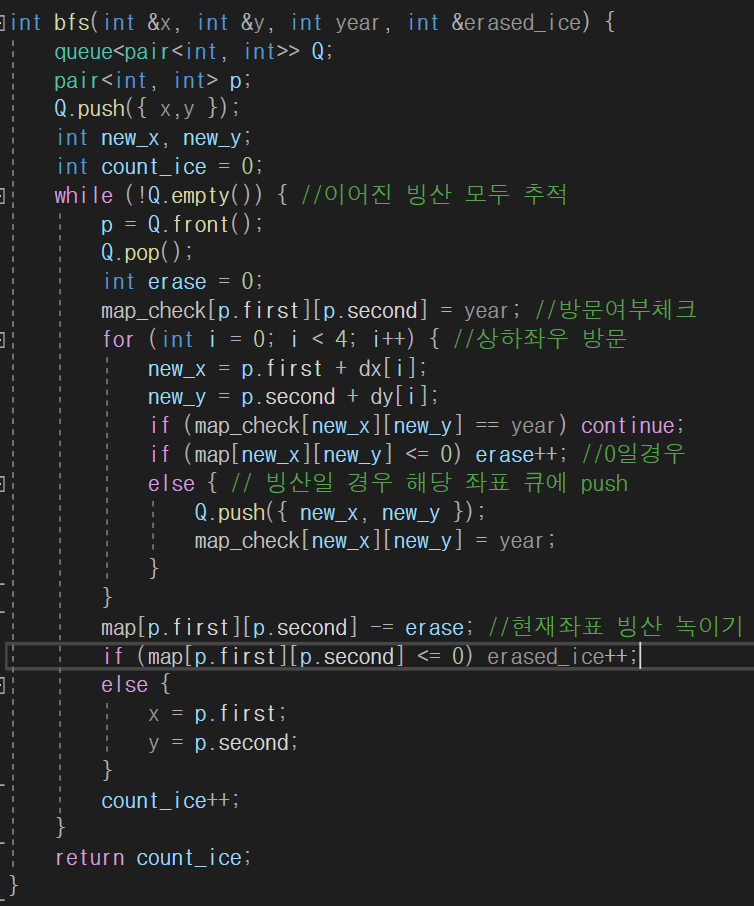Click the 'while' keyword
This screenshot has height=906, width=754.
click(x=84, y=195)
